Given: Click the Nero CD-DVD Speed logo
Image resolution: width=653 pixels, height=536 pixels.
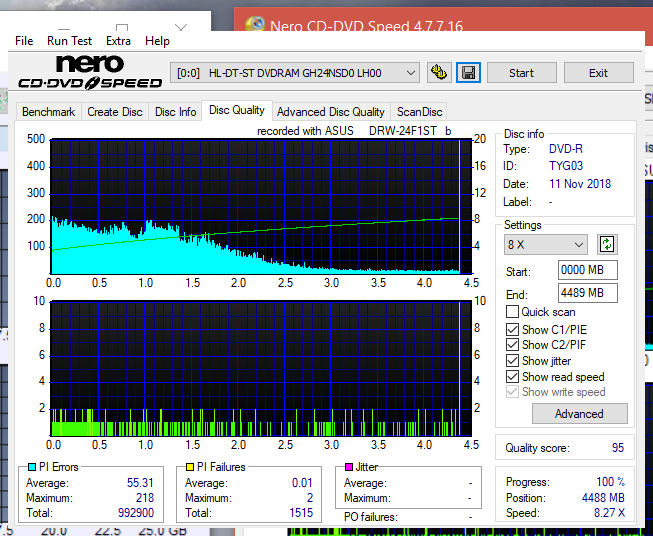Looking at the screenshot, I should (90, 73).
